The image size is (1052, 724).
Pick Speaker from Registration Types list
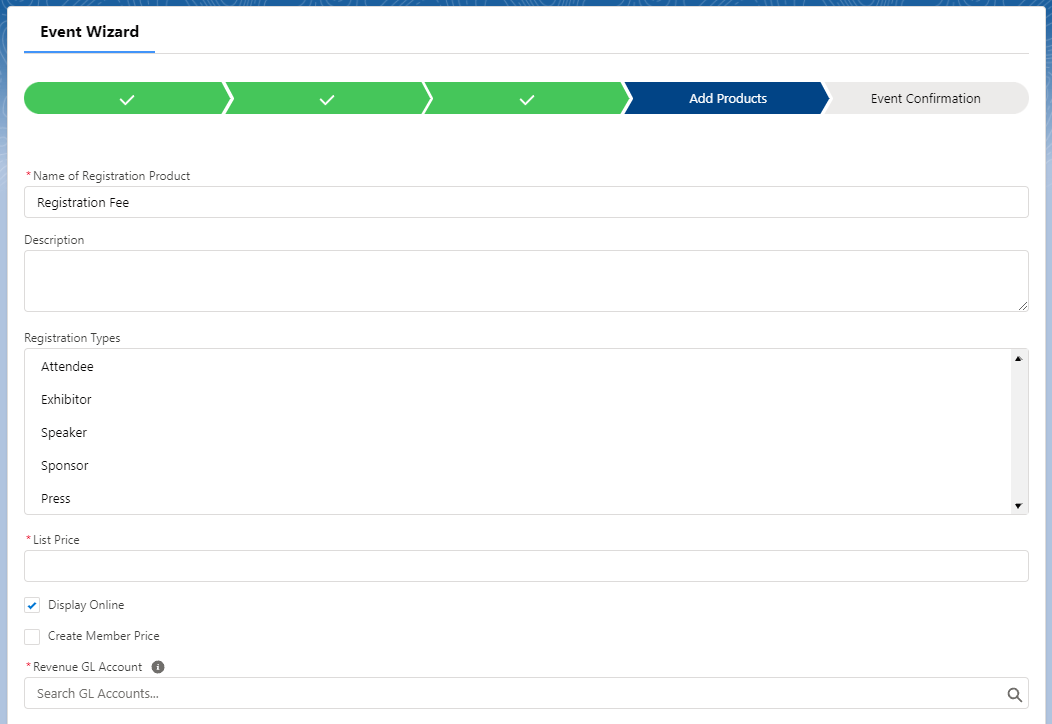(64, 433)
